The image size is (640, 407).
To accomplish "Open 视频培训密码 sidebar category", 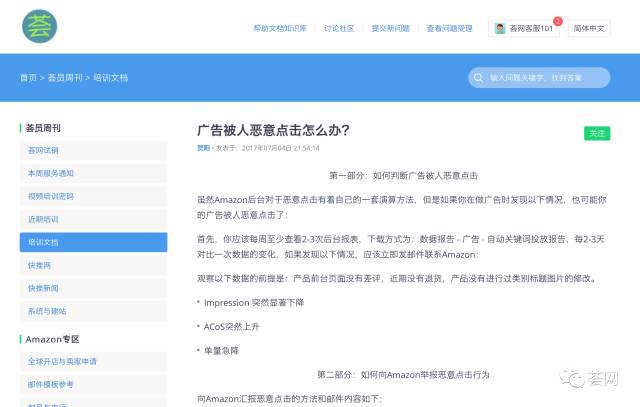I will point(93,196).
